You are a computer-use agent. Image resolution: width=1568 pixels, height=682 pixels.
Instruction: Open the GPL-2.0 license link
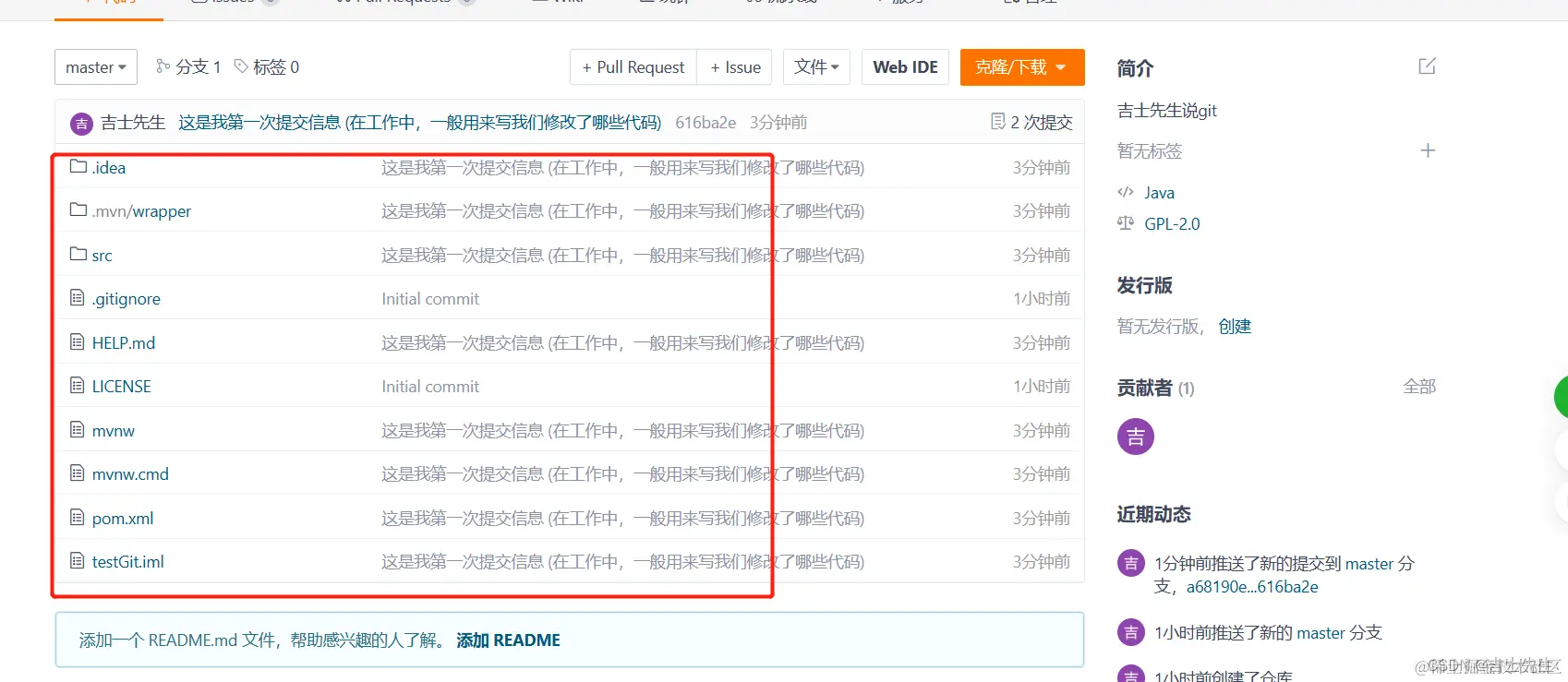(1173, 224)
